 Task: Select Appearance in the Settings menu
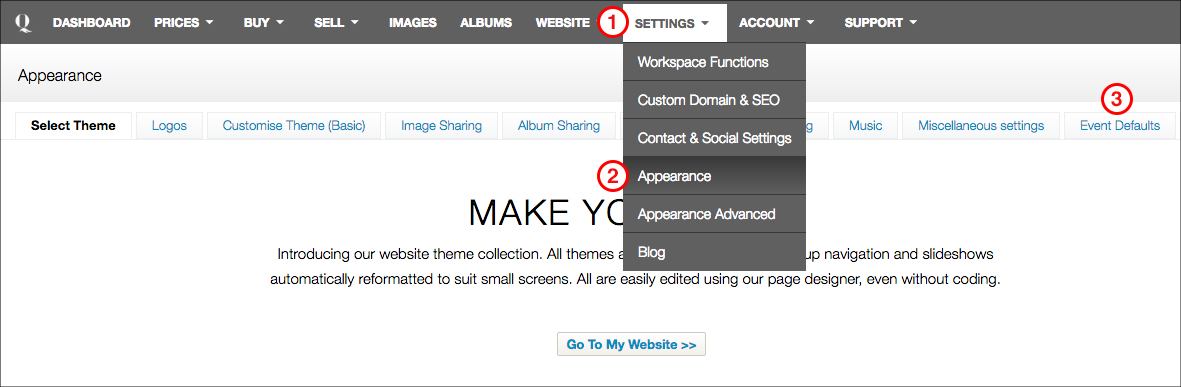pyautogui.click(x=714, y=176)
